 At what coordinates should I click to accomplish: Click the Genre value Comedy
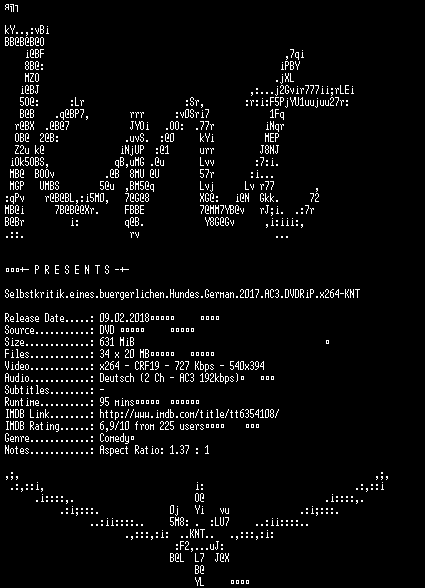click(x=114, y=438)
